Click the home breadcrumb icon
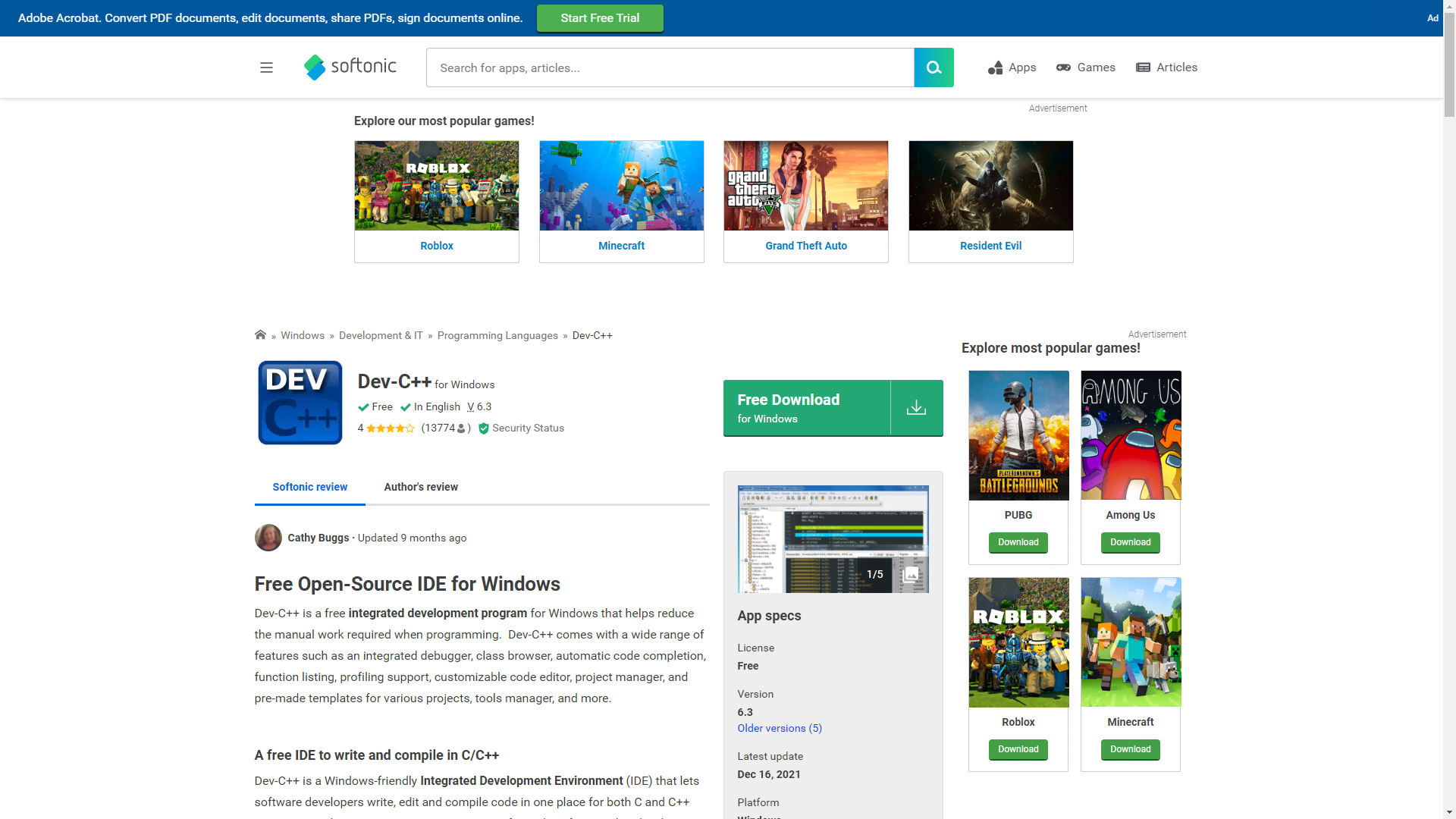1456x819 pixels. tap(260, 335)
